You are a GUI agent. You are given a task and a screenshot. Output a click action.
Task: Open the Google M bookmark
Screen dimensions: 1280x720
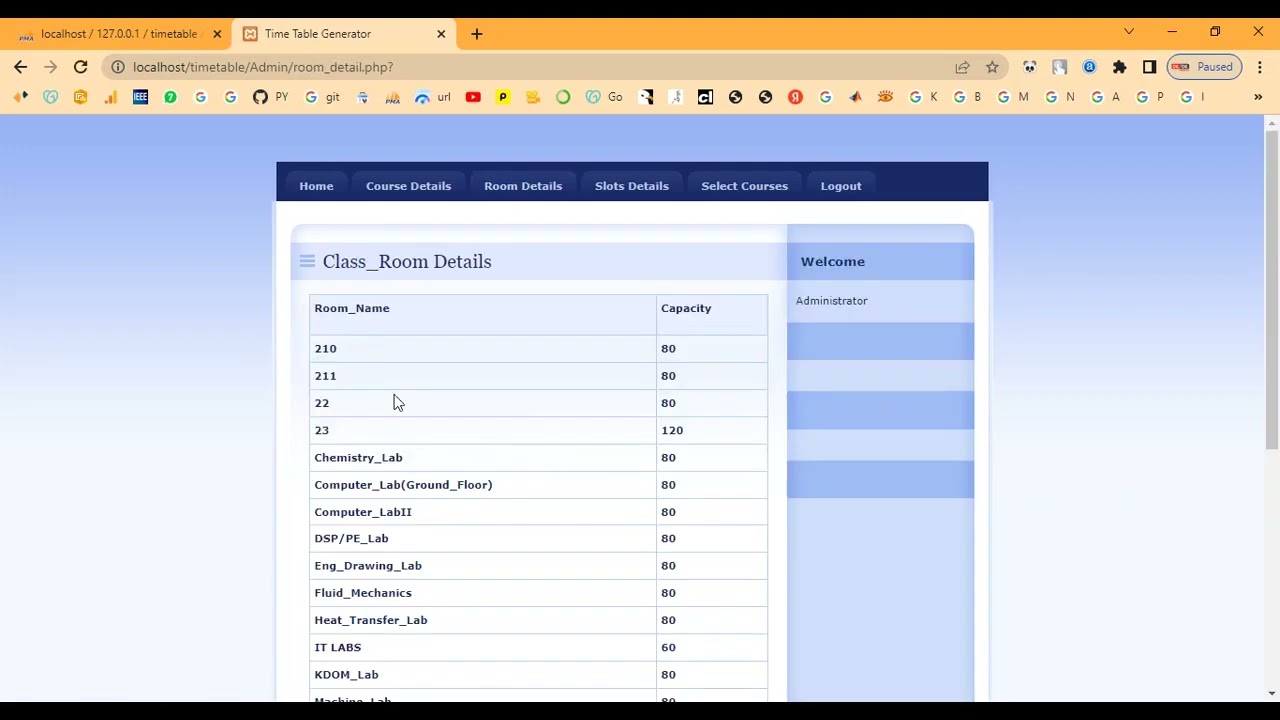[x=1012, y=97]
